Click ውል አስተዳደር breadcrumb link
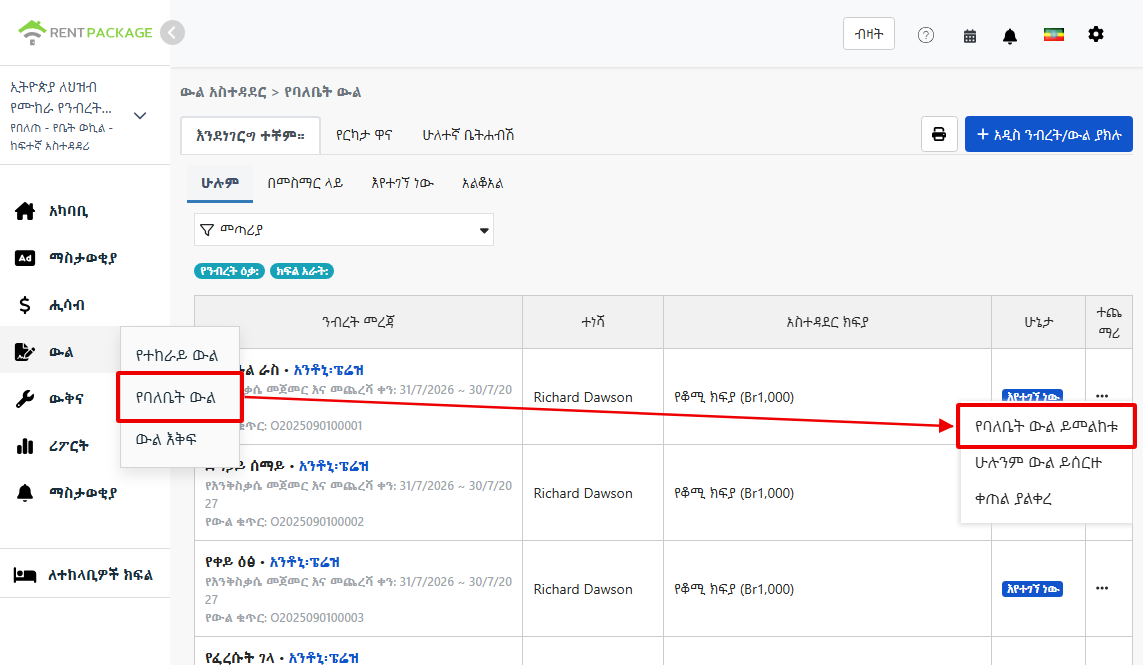This screenshot has width=1143, height=665. 223,93
